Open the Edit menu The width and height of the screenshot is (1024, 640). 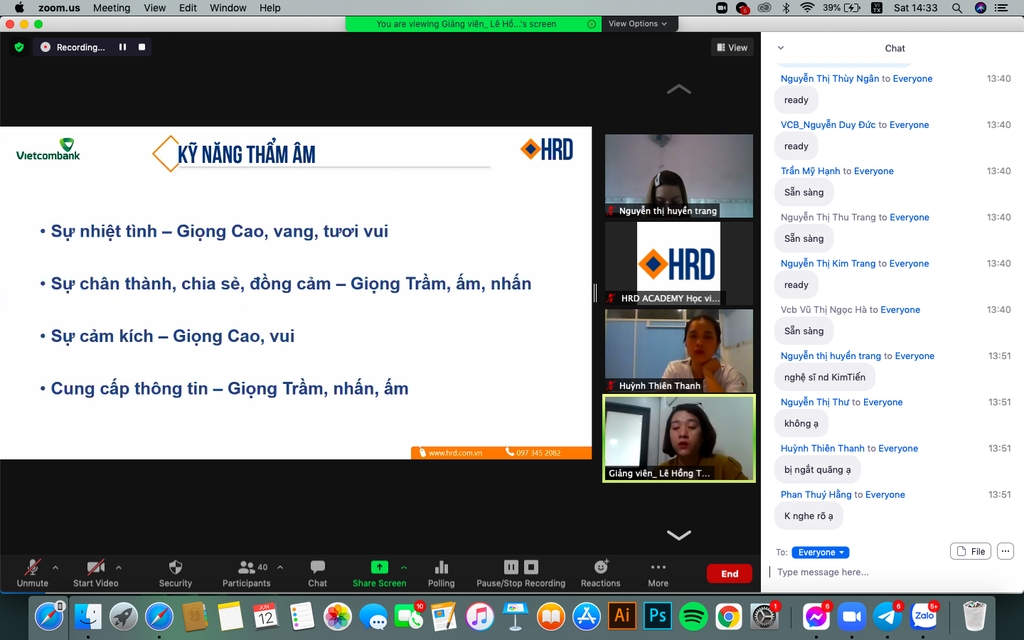point(188,8)
